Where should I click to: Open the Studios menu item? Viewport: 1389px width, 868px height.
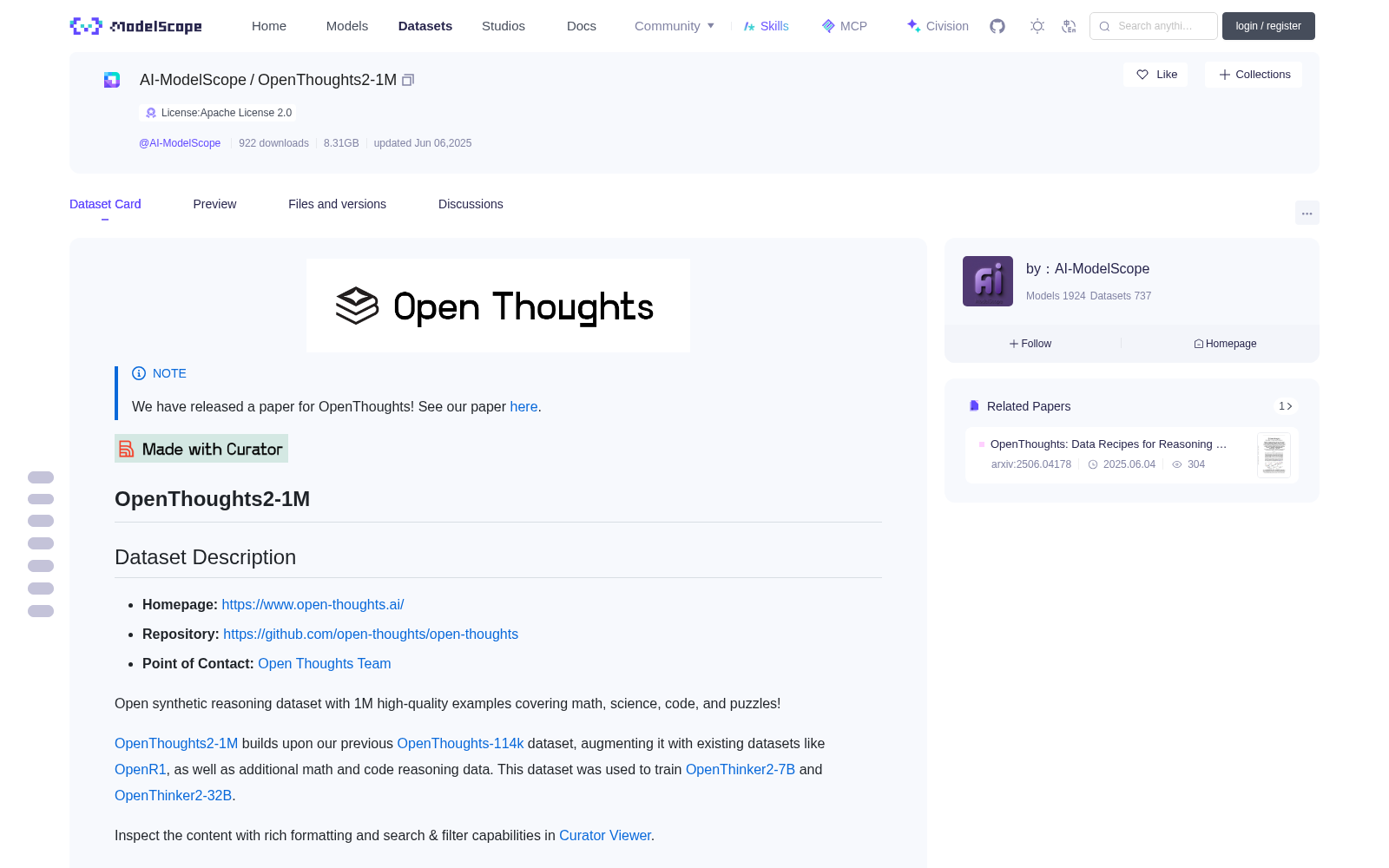click(504, 26)
